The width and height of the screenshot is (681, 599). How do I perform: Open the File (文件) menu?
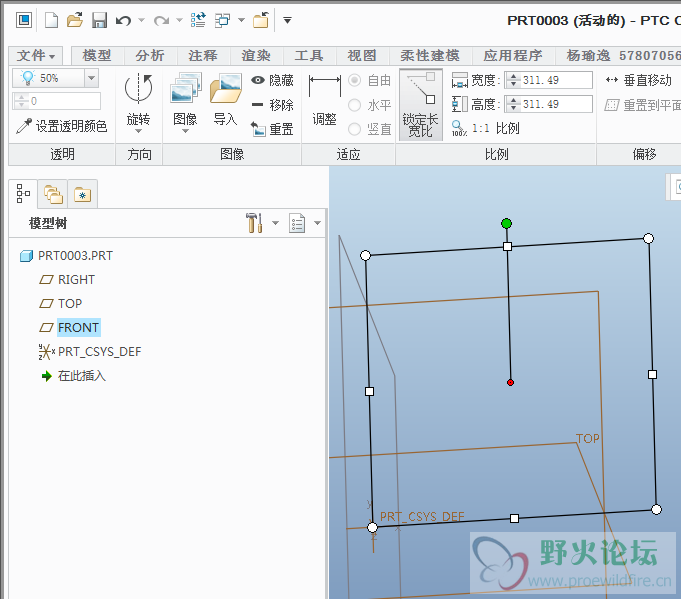[36, 56]
